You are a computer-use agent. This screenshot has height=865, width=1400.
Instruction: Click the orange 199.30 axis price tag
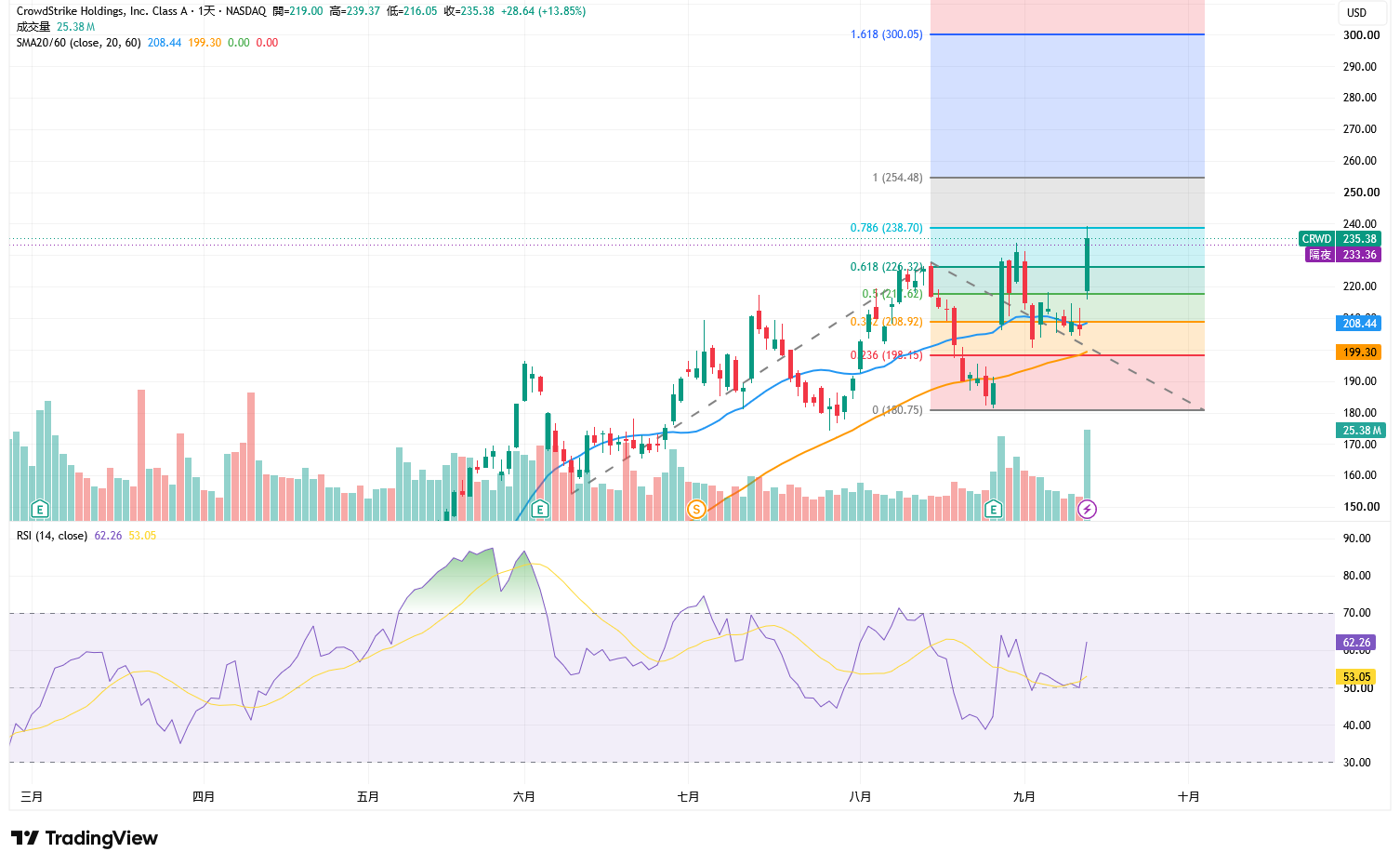[1359, 353]
